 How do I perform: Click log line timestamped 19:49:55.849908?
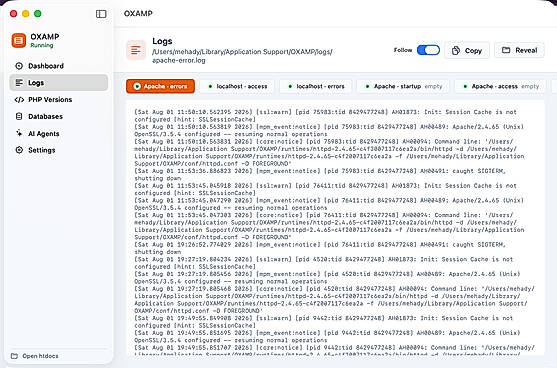[324, 322]
